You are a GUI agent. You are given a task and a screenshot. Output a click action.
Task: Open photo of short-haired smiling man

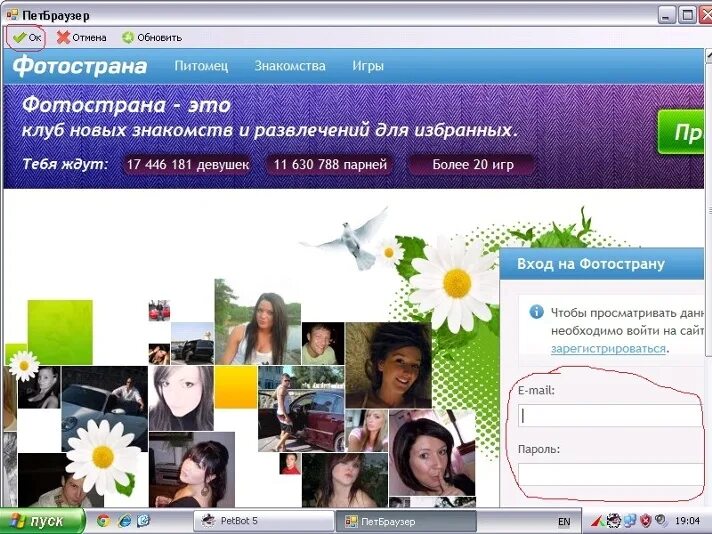(323, 344)
